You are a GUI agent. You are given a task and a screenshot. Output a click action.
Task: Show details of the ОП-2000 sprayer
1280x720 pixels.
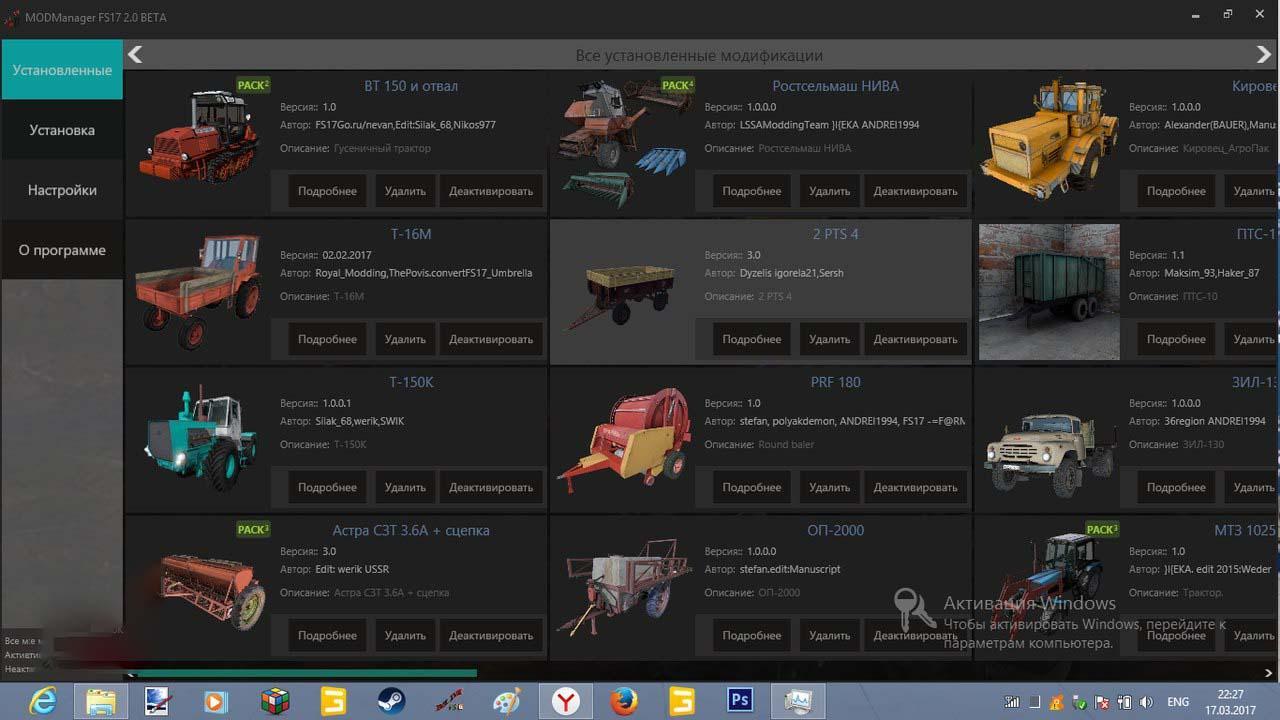pyautogui.click(x=751, y=635)
